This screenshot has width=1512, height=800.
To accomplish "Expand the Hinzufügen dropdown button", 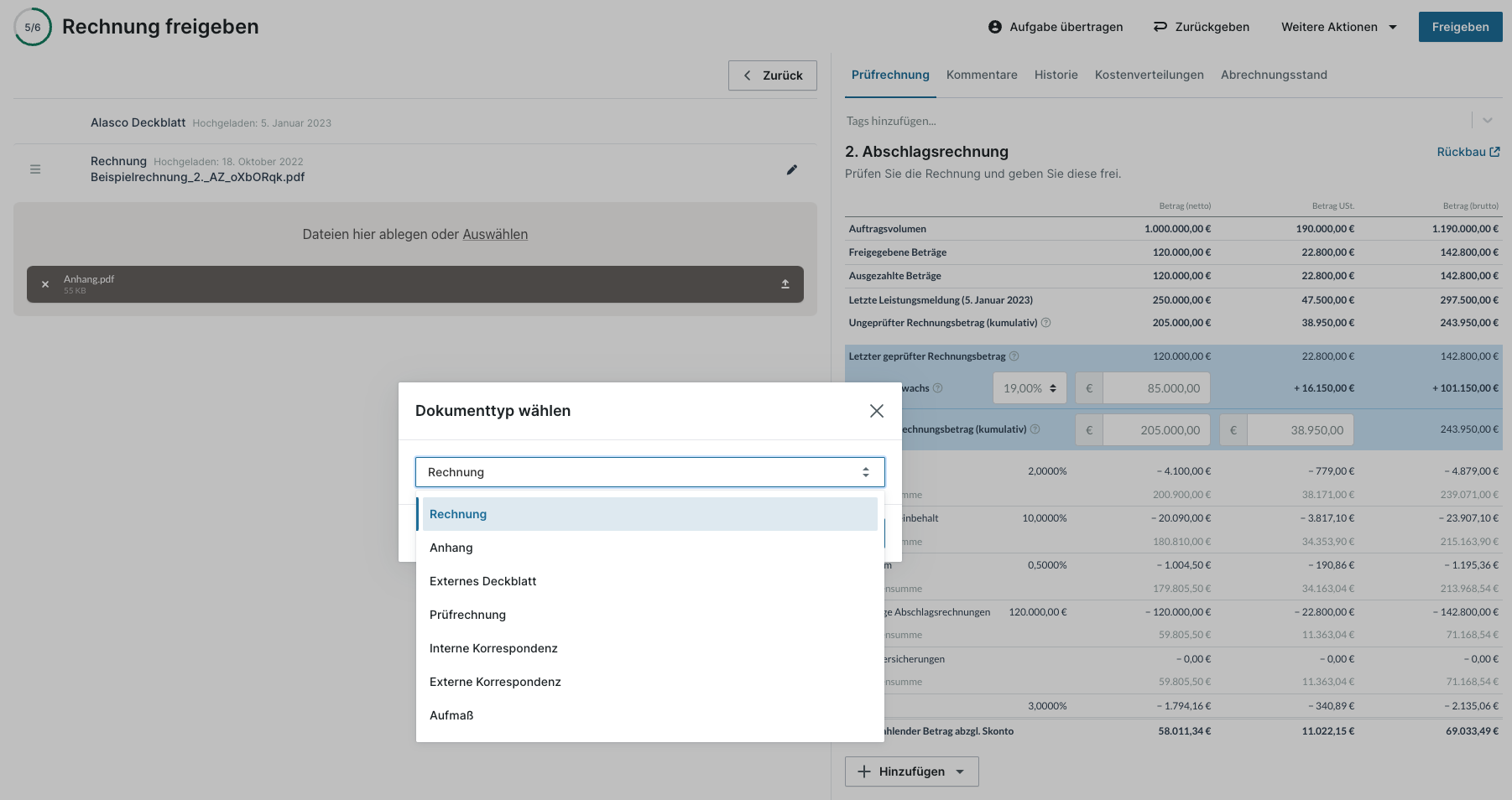I will point(911,771).
